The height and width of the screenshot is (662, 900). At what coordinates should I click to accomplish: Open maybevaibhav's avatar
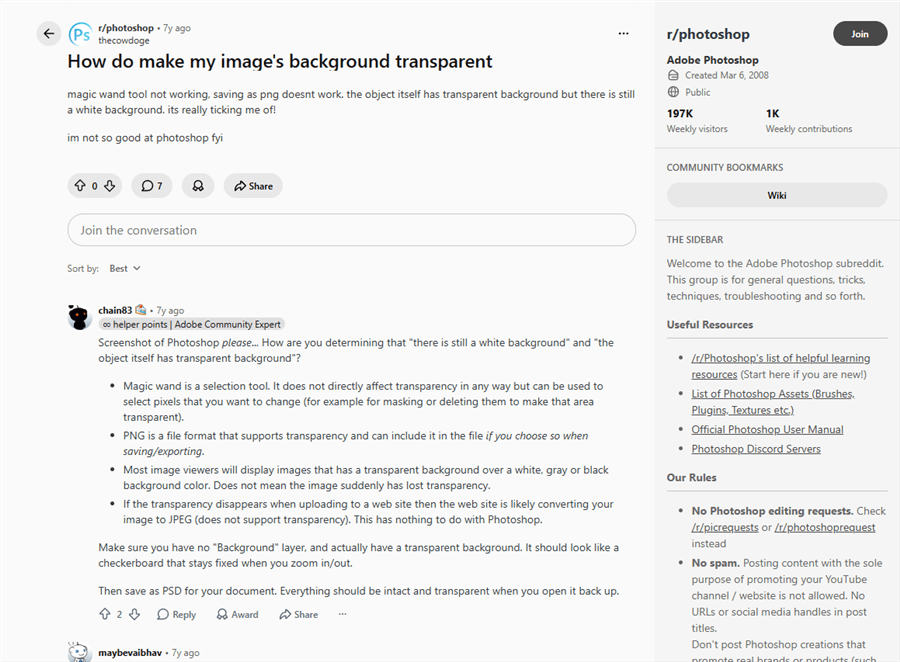click(x=79, y=653)
